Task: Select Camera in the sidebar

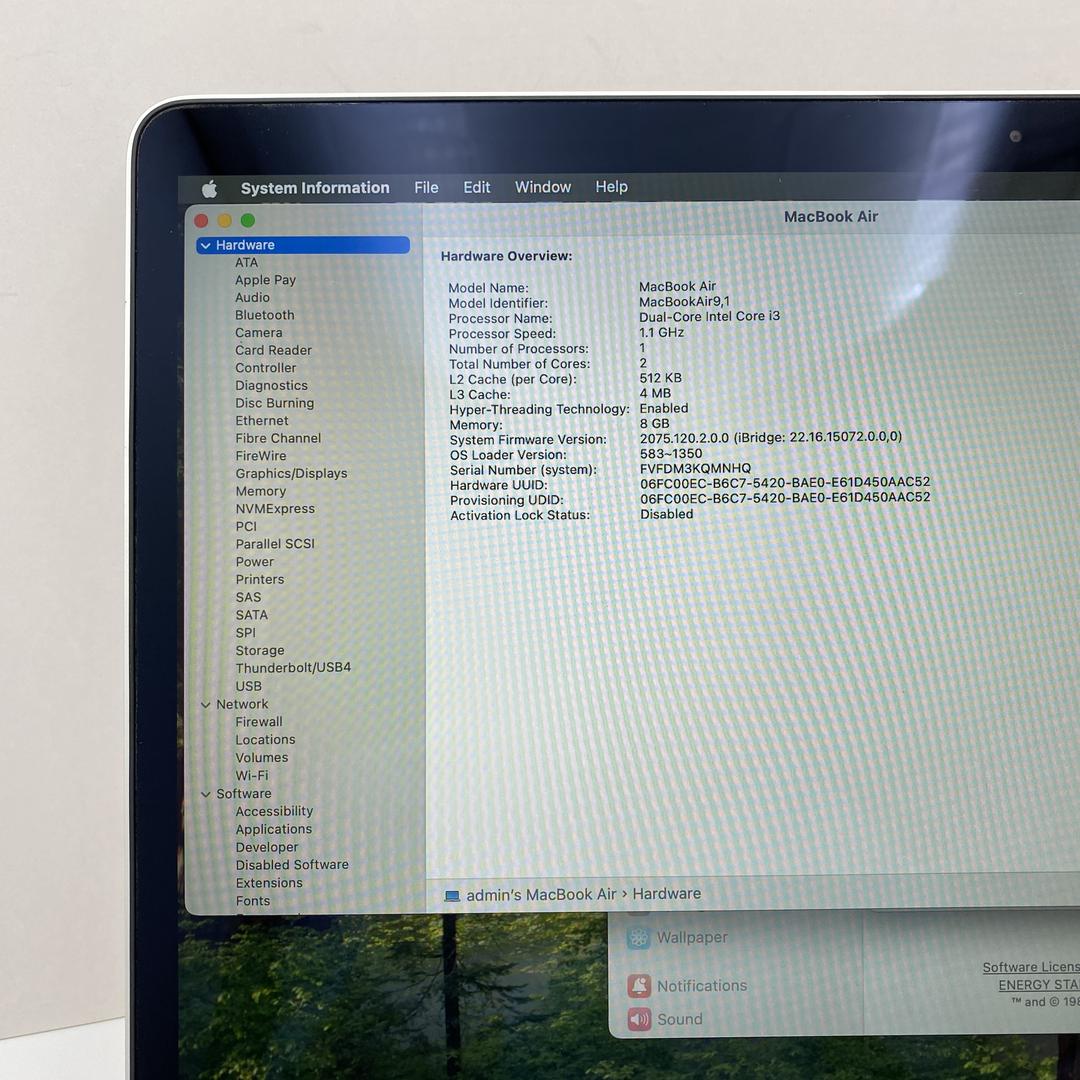Action: click(258, 333)
